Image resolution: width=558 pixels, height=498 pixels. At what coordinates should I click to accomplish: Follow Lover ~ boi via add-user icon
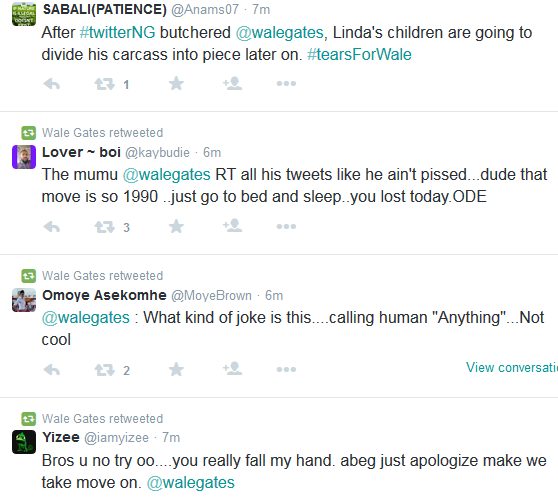pyautogui.click(x=232, y=226)
